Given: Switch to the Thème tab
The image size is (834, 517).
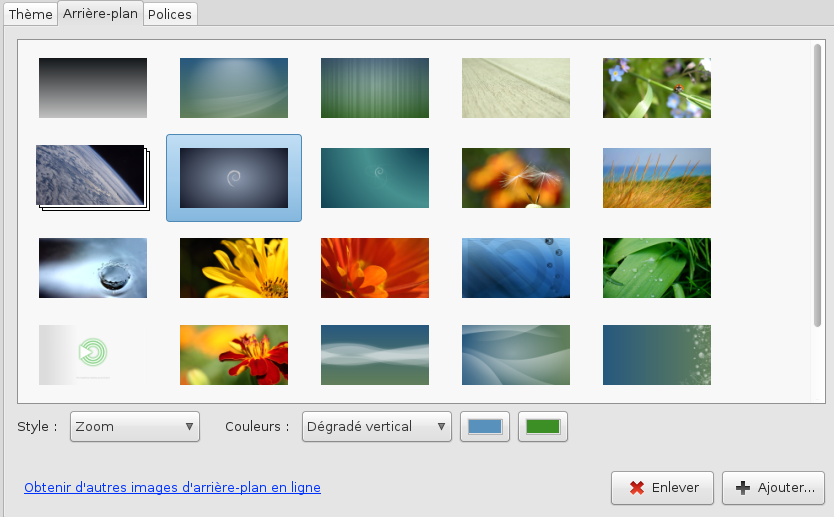Looking at the screenshot, I should (30, 14).
